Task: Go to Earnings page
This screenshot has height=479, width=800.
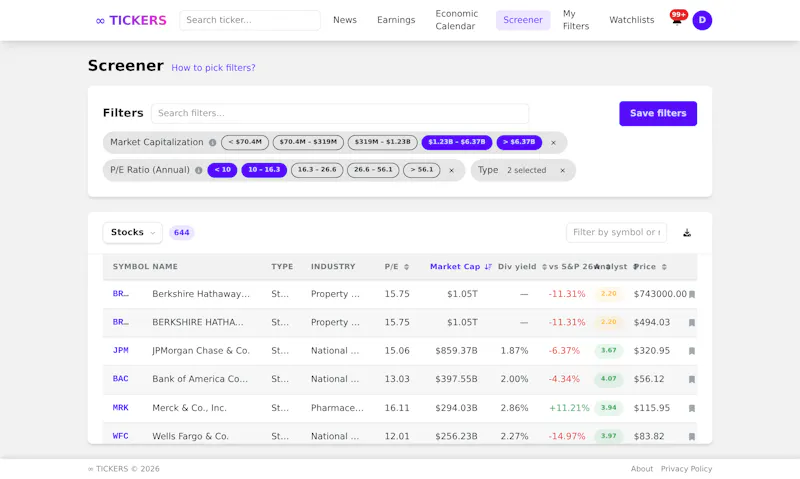Action: (396, 20)
